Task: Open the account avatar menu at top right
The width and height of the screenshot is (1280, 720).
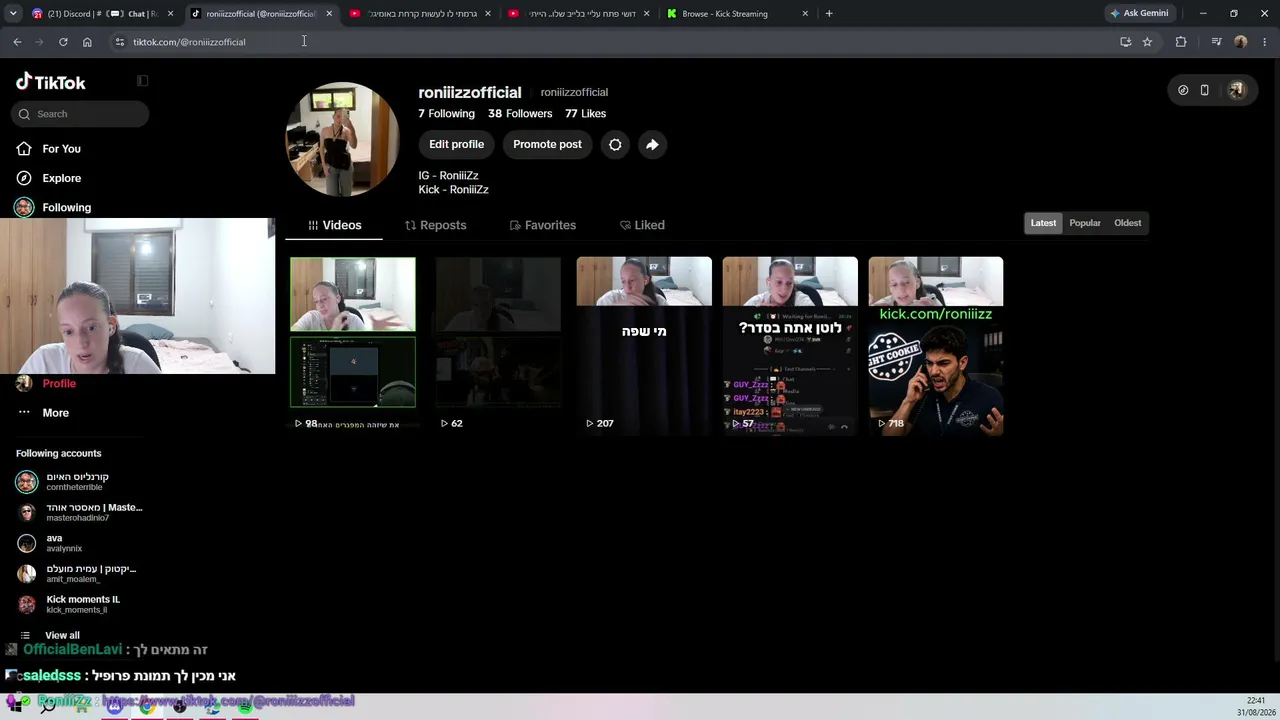Action: (x=1237, y=90)
